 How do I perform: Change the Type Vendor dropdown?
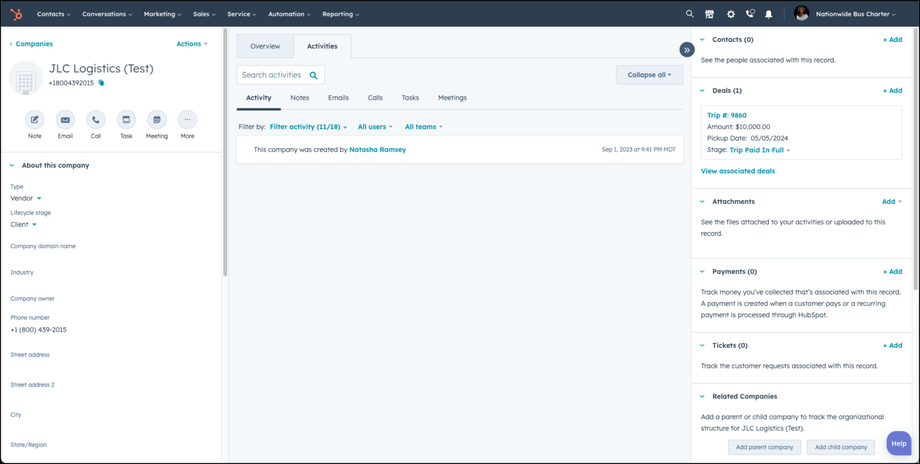click(26, 198)
